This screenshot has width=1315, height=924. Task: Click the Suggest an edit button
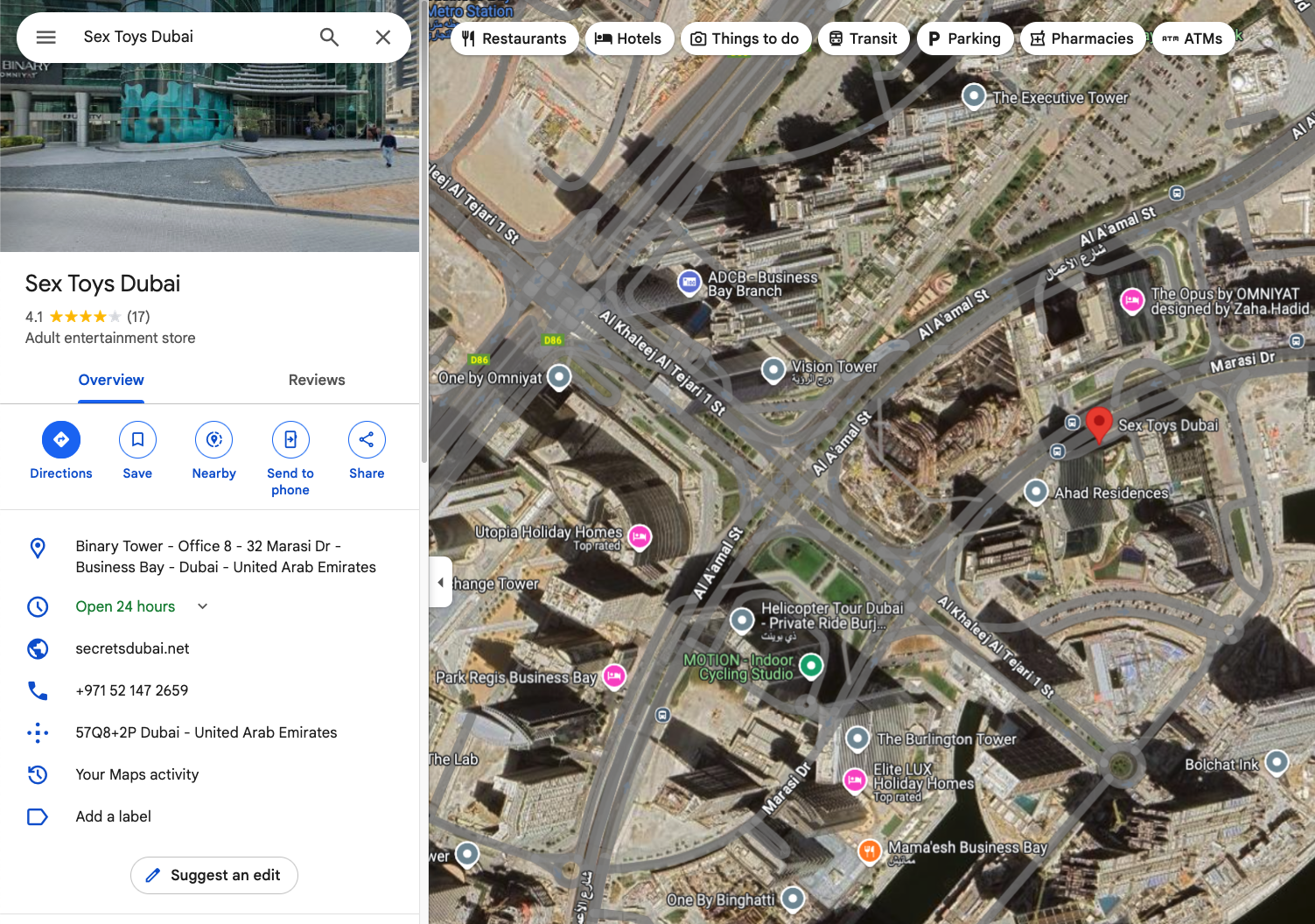pyautogui.click(x=214, y=875)
